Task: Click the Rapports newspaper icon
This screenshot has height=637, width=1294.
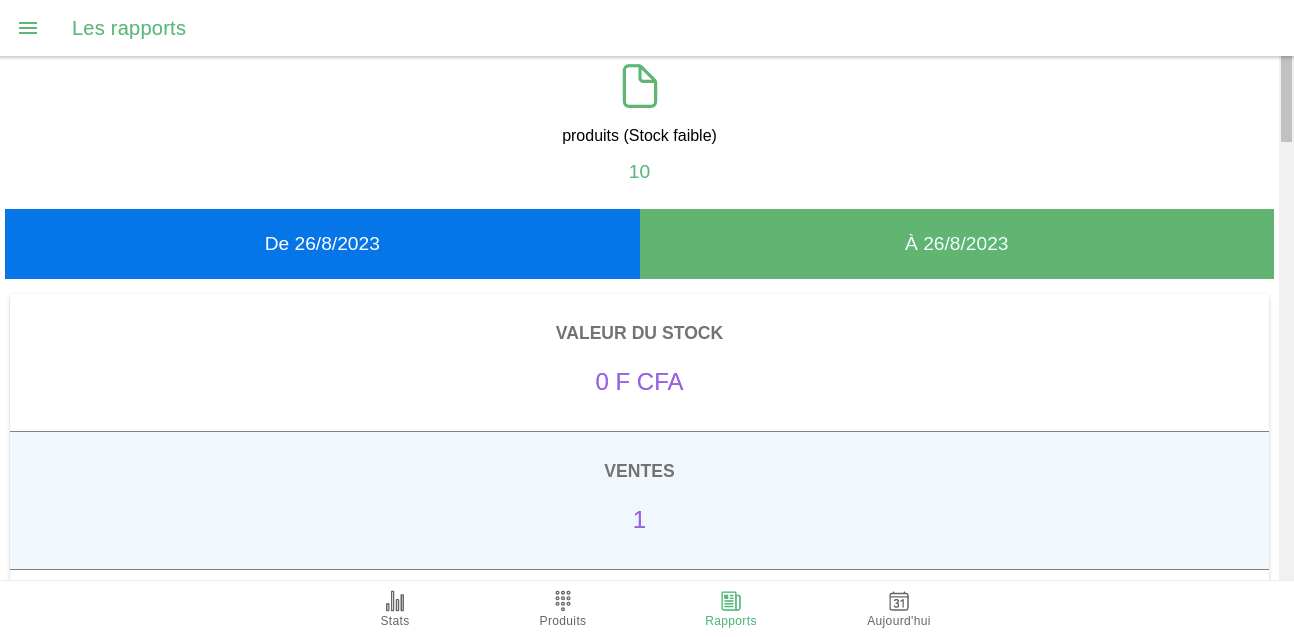Action: (731, 601)
